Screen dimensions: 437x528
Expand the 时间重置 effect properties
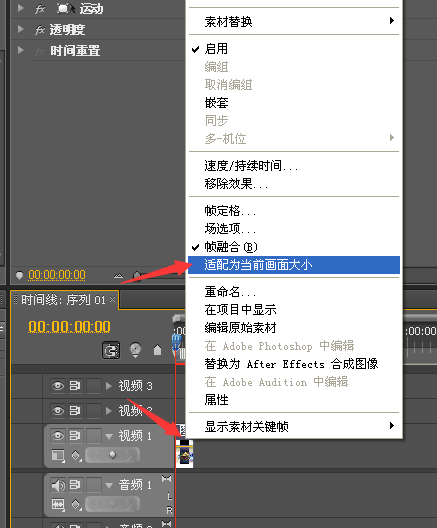tap(21, 50)
